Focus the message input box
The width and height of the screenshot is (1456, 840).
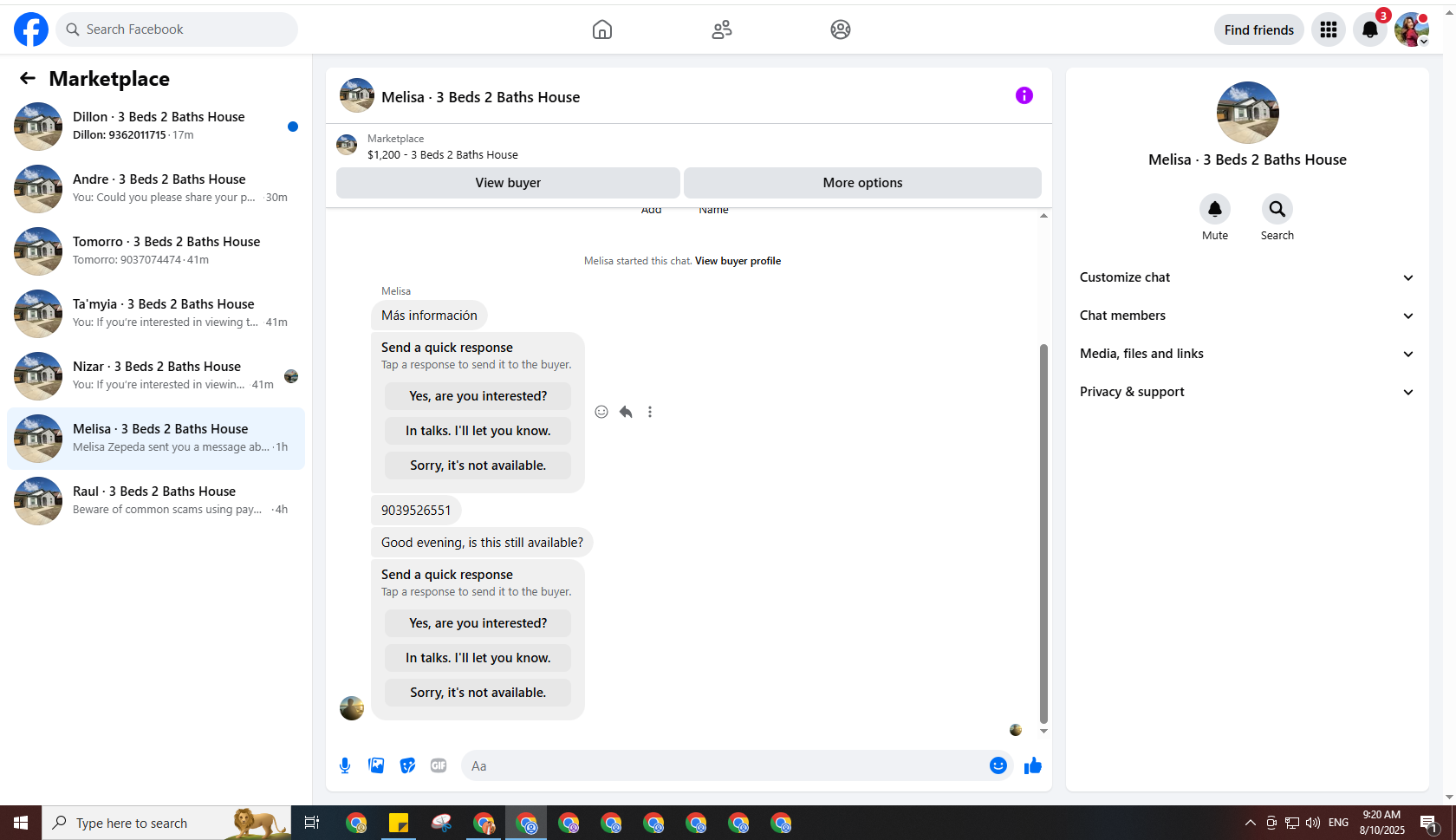tap(725, 765)
